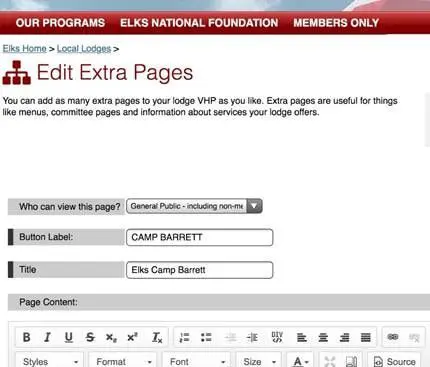Click the 'Edit Extra Pages' heading
Image resolution: width=430 pixels, height=367 pixels.
click(115, 72)
